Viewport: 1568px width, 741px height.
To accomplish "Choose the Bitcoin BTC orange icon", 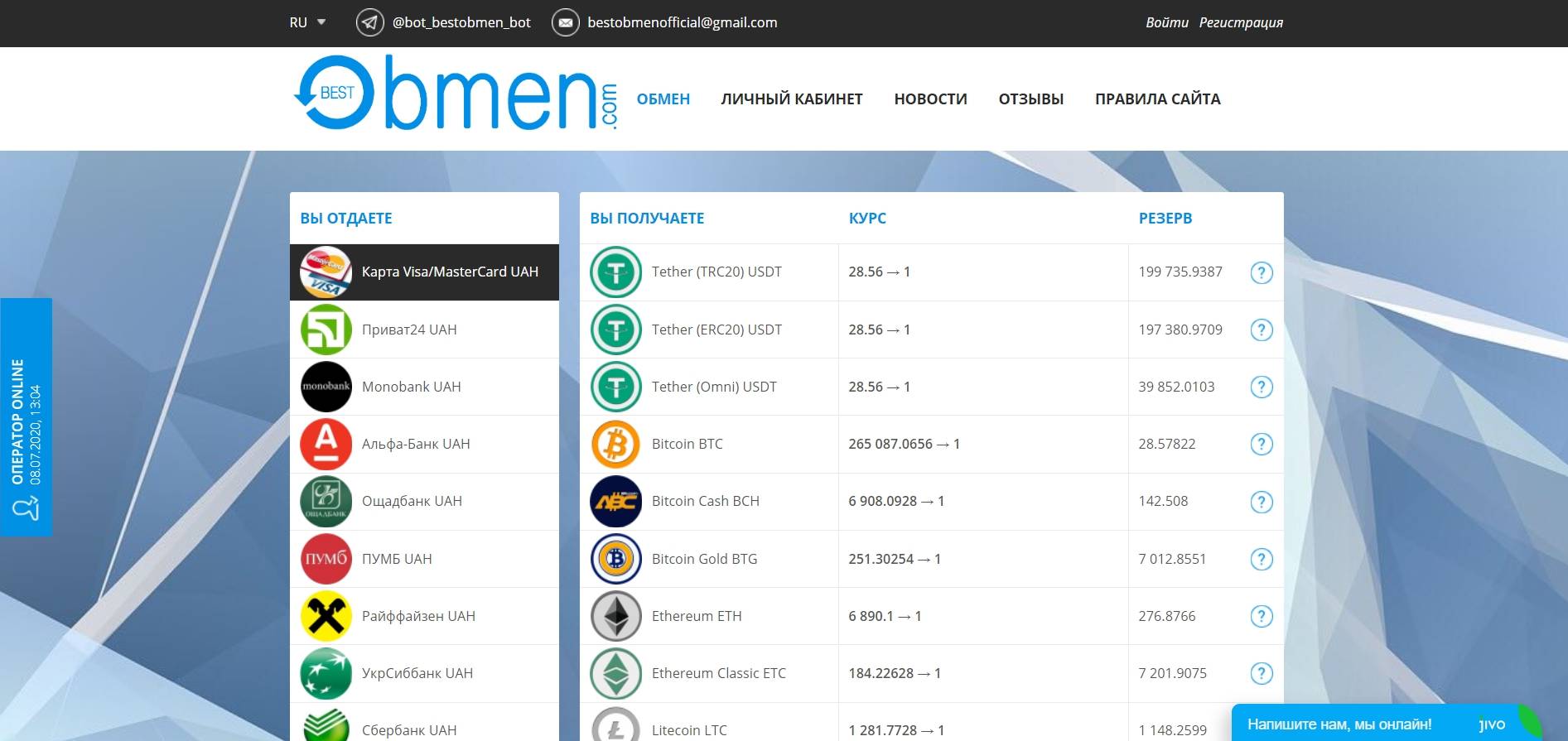I will pyautogui.click(x=615, y=444).
